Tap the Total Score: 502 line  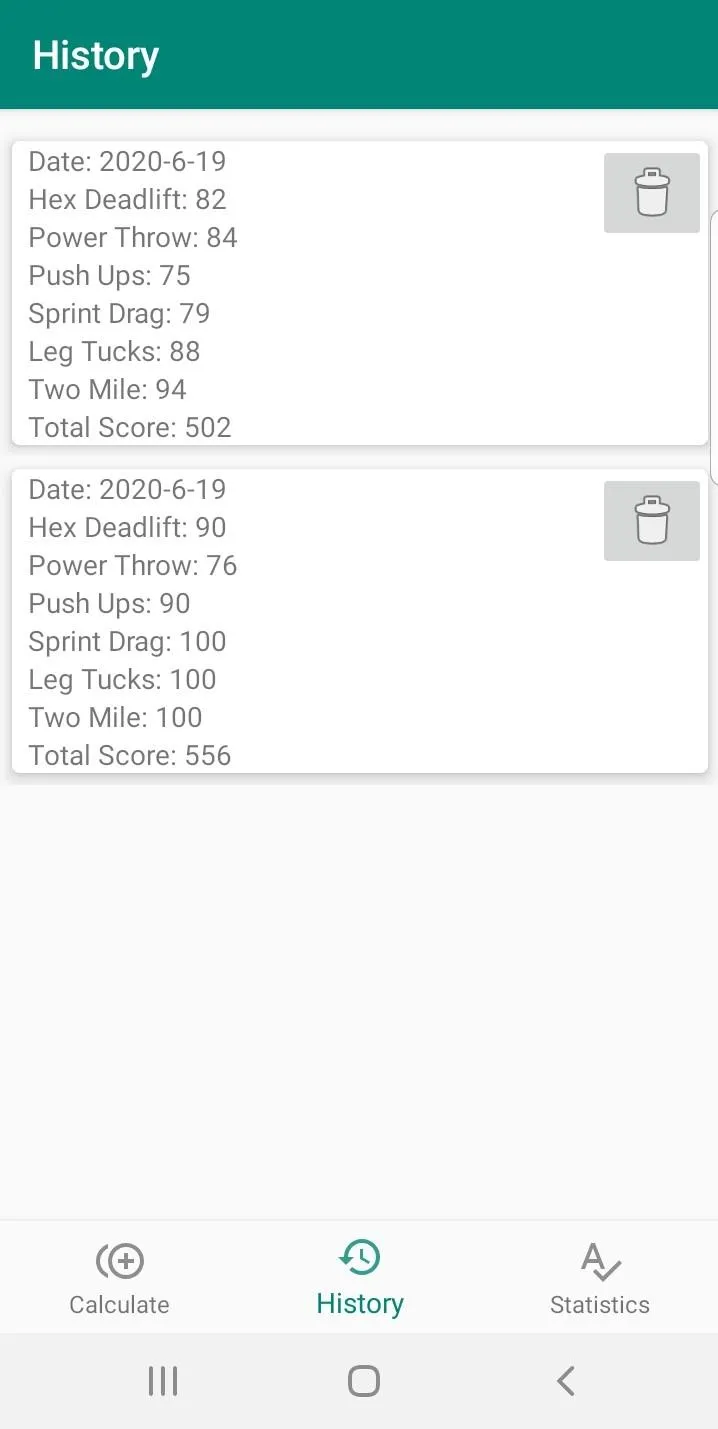[130, 428]
